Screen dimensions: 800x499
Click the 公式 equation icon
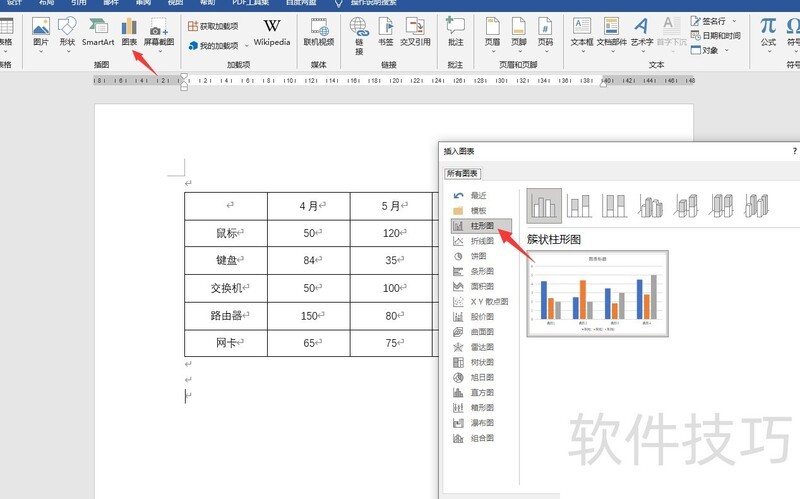click(767, 32)
